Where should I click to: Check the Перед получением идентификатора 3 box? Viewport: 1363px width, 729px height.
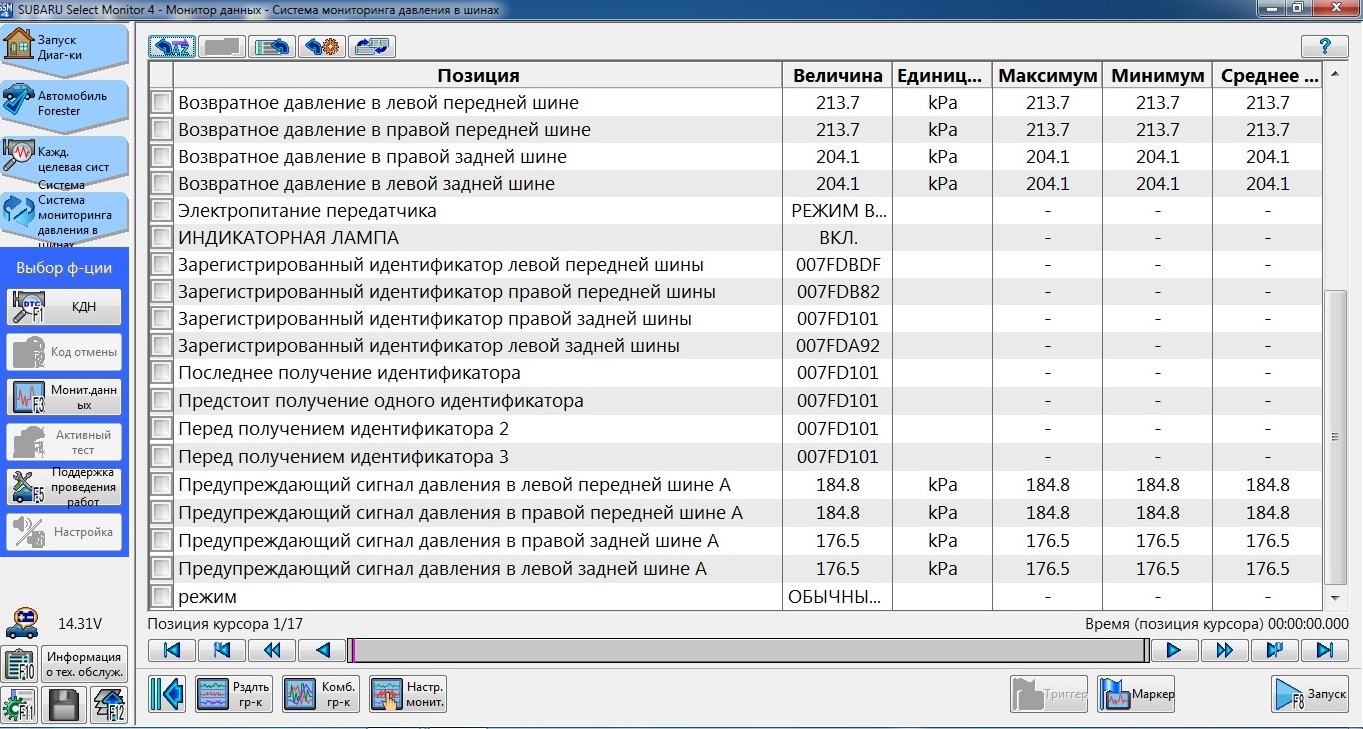click(161, 457)
